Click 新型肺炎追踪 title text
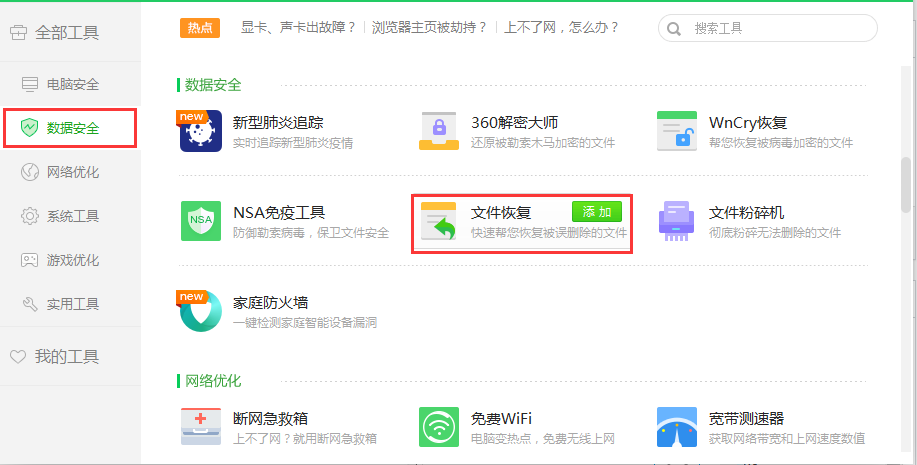 click(x=278, y=123)
